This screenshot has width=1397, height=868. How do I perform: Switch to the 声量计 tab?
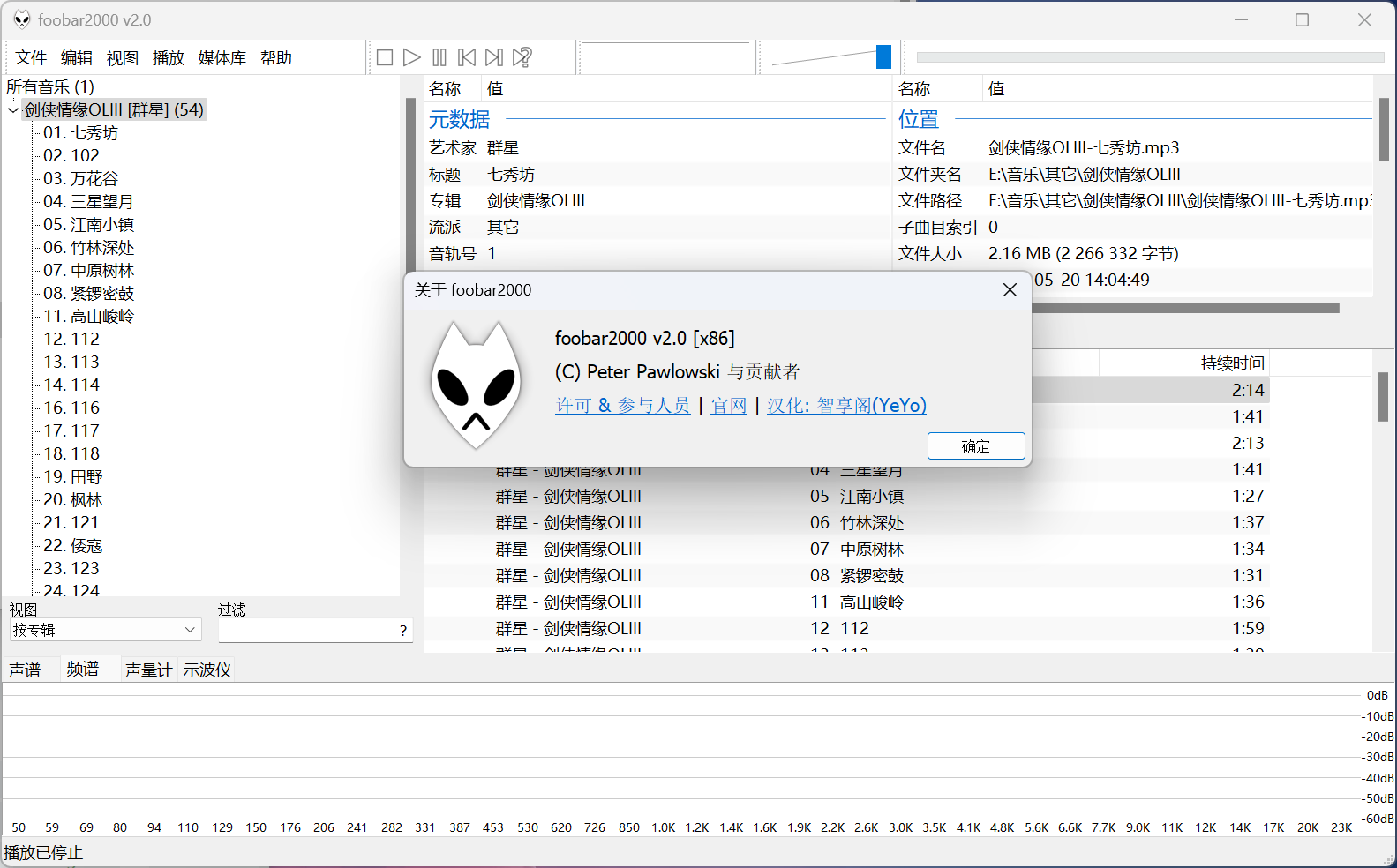click(148, 670)
